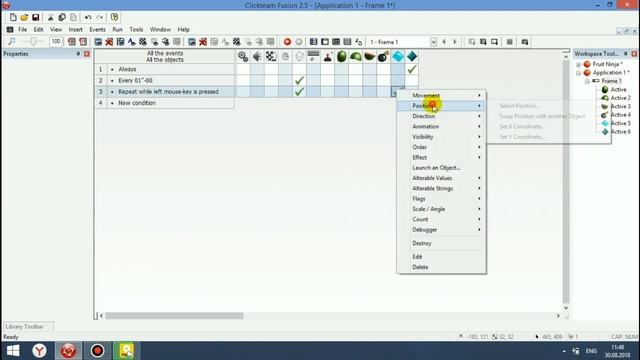Click the zoom percentage field showing 100
This screenshot has height=360, width=640.
click(x=56, y=42)
